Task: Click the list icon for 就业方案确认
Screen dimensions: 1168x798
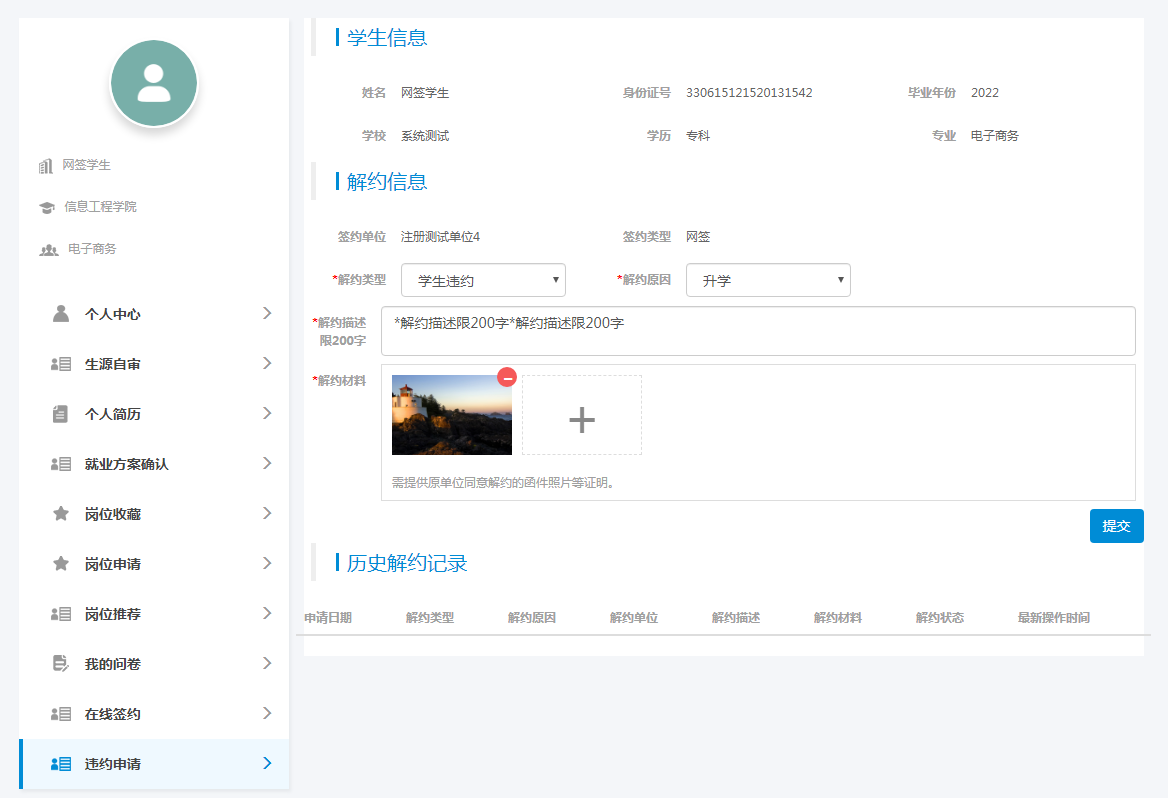Action: 61,464
